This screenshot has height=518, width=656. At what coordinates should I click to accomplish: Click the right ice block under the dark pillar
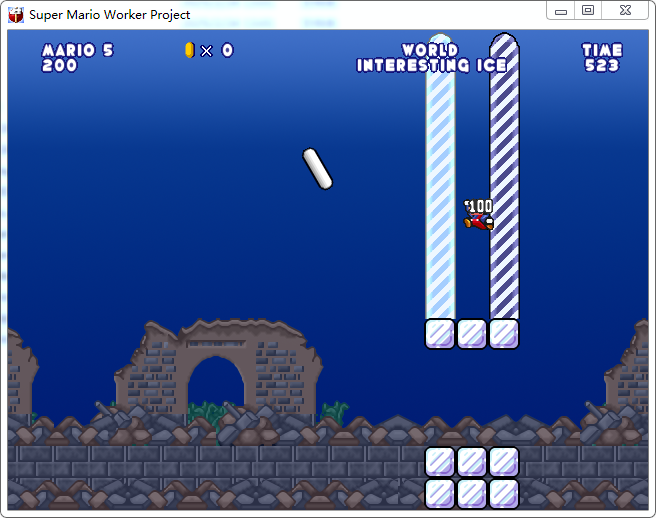pos(504,334)
